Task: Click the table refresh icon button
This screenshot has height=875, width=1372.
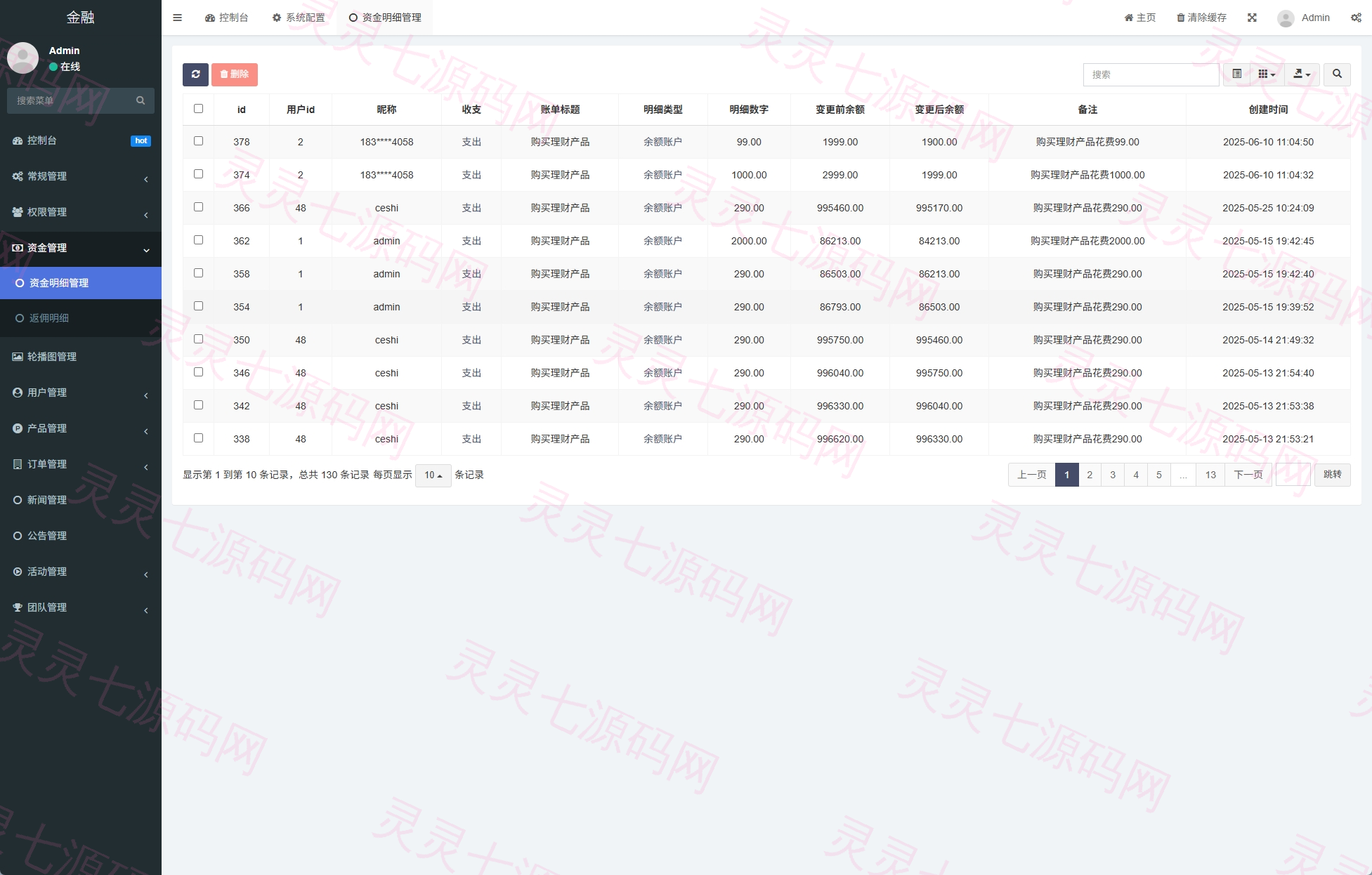Action: [x=195, y=74]
